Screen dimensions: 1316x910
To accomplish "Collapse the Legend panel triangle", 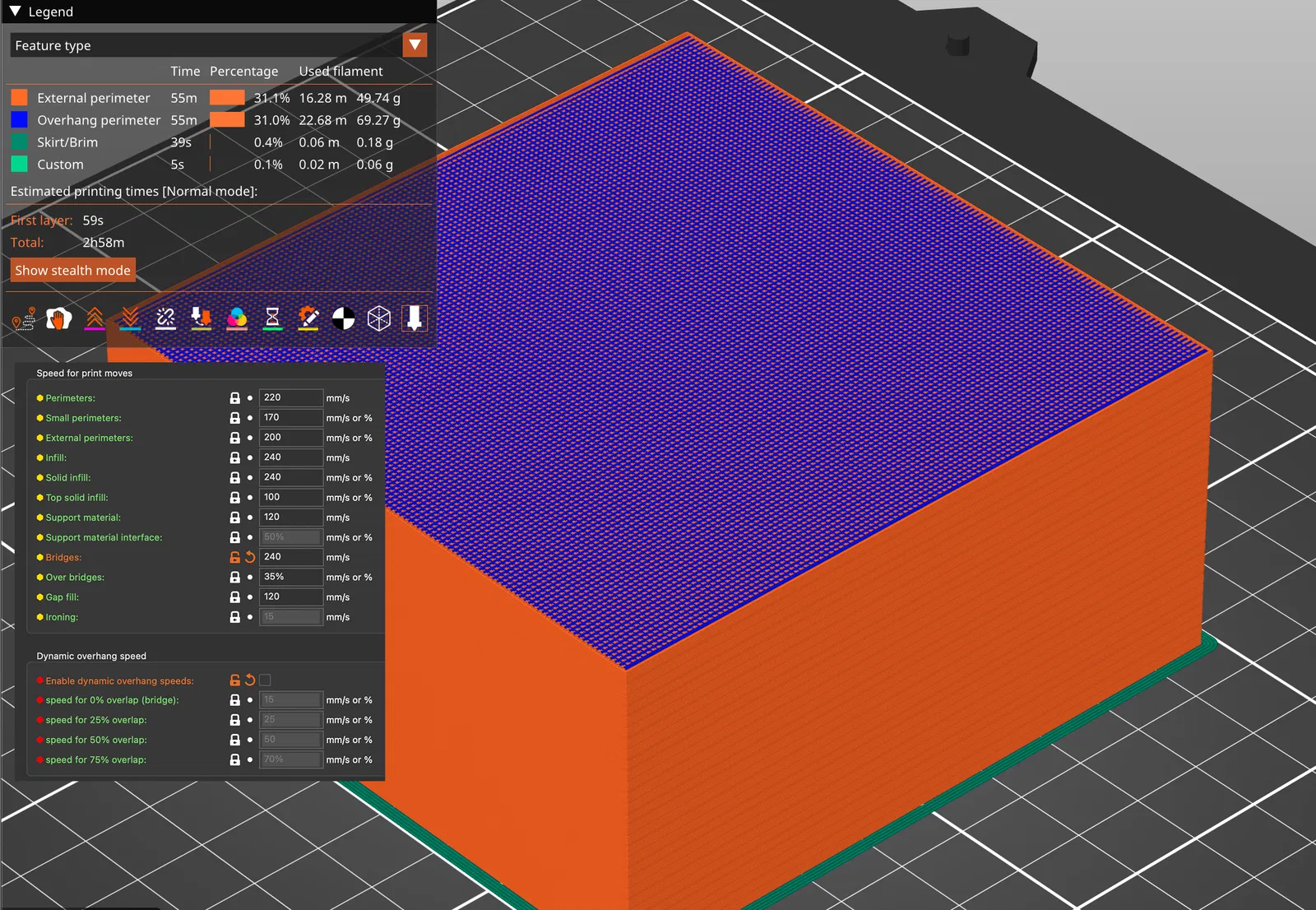I will tap(15, 12).
